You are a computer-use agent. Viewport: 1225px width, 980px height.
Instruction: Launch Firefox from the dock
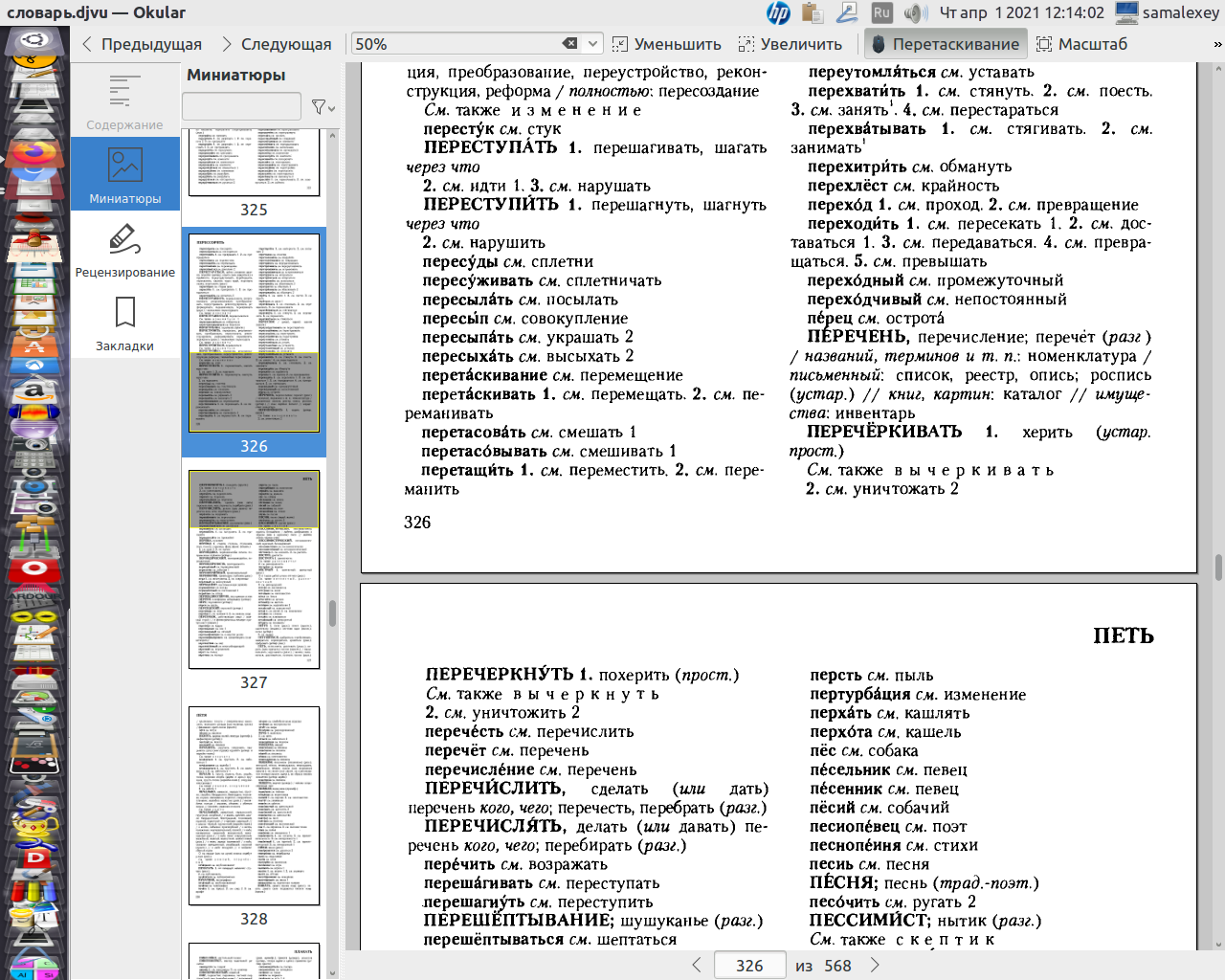(x=34, y=153)
